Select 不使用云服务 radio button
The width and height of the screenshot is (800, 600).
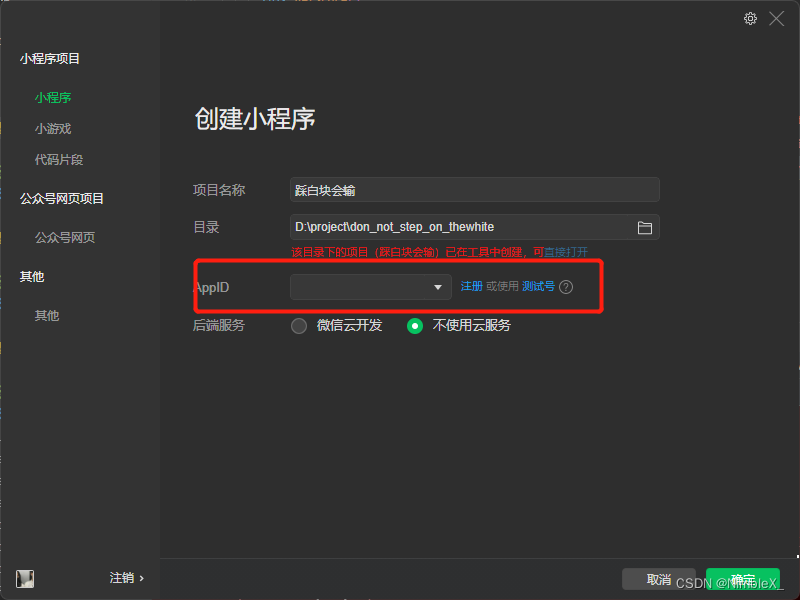[415, 326]
